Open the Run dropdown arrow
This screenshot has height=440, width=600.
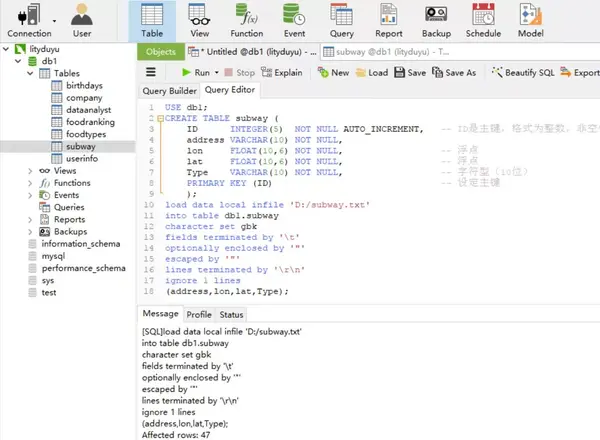(x=217, y=72)
